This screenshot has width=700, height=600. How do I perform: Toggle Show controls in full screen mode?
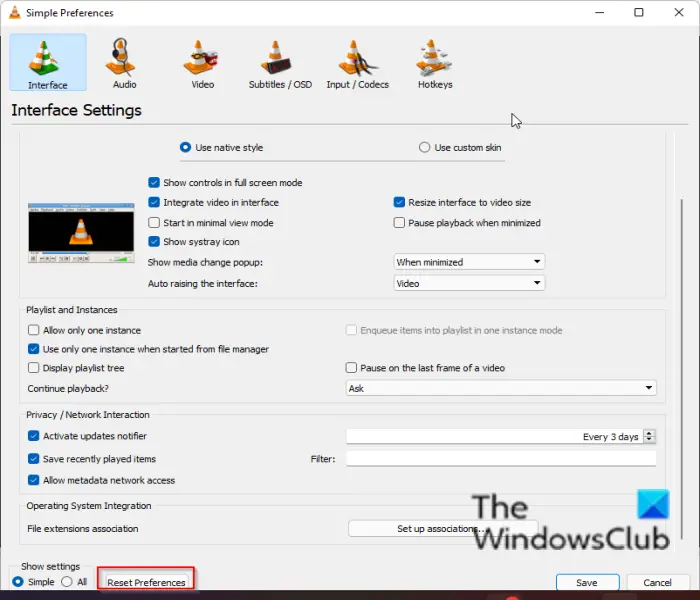[x=154, y=183]
